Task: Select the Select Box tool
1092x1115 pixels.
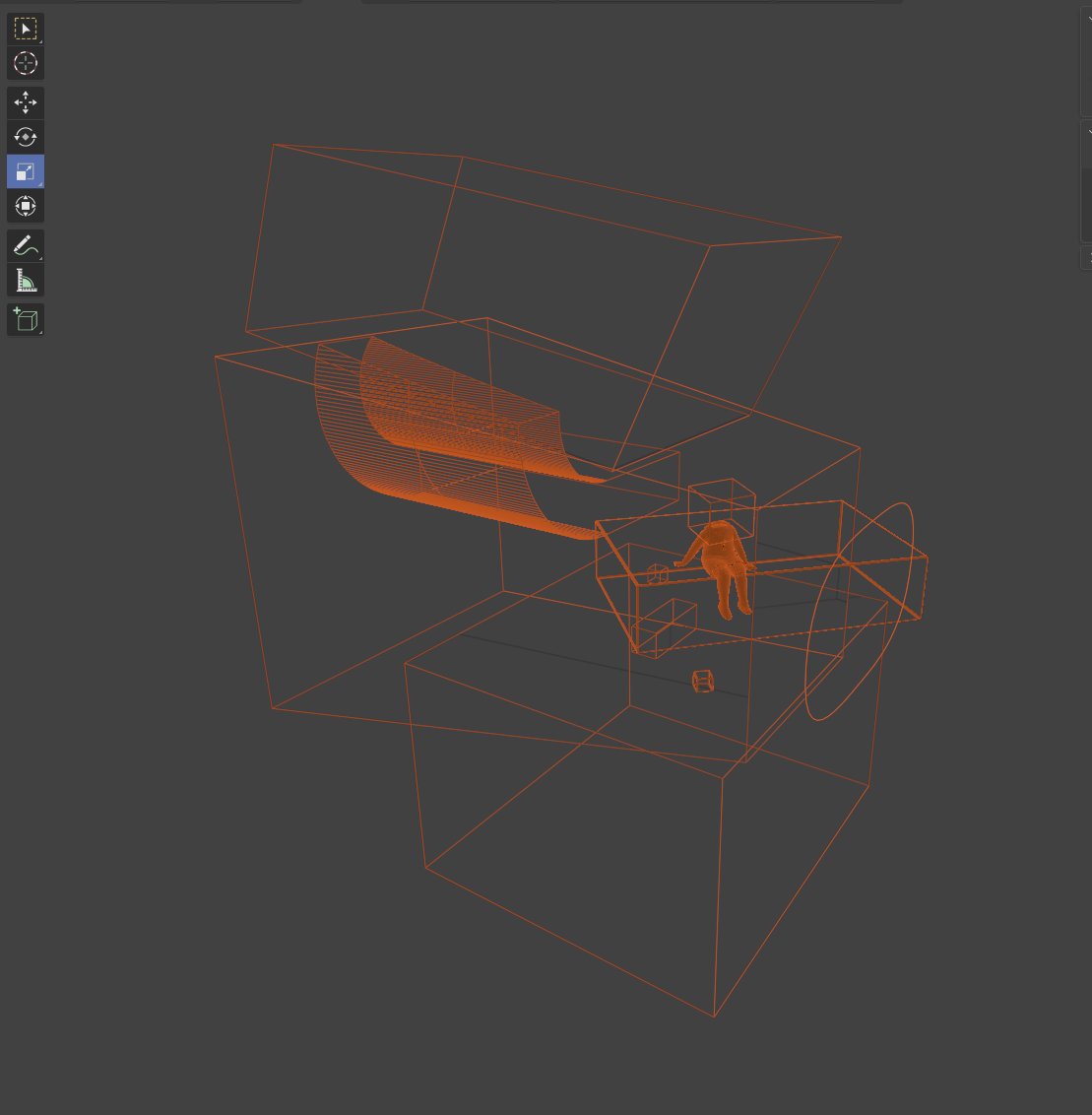Action: click(x=26, y=30)
